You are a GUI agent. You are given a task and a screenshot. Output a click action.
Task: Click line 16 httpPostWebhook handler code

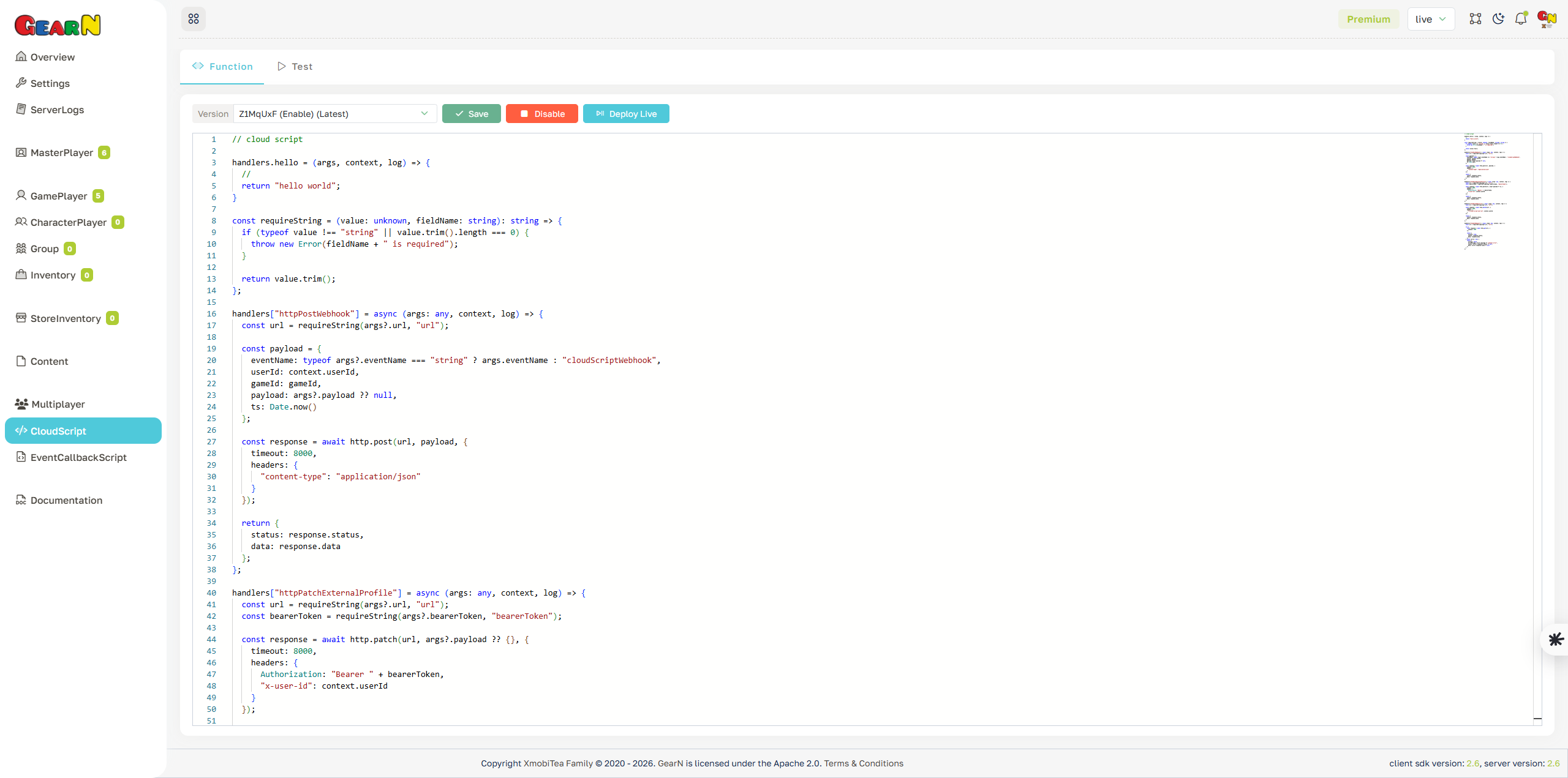tap(386, 313)
